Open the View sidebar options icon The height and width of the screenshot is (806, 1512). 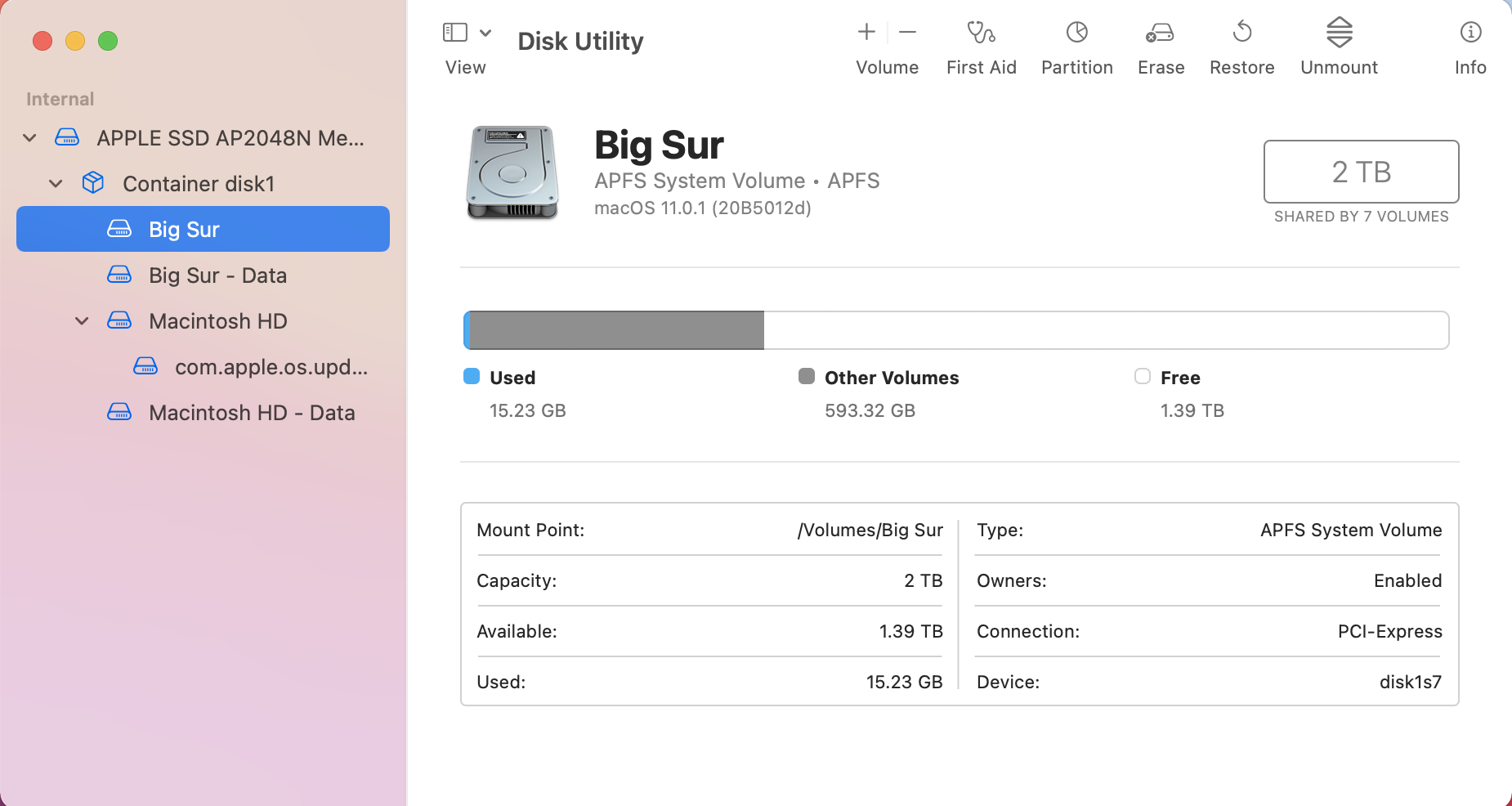454,33
